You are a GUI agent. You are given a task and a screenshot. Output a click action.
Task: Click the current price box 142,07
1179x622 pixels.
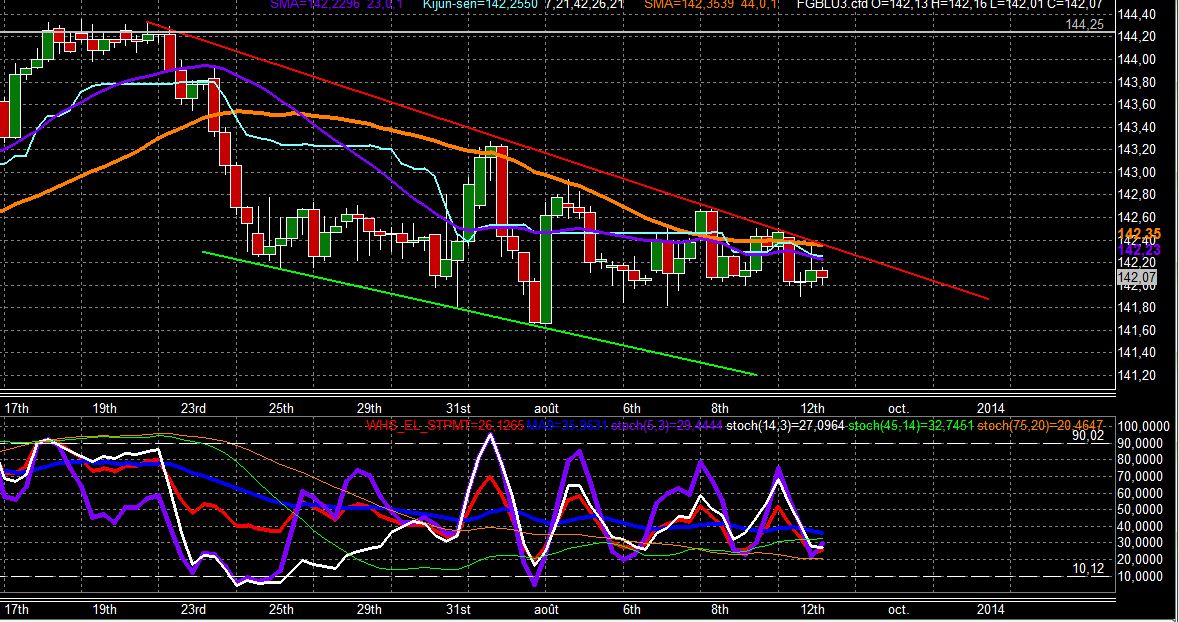(x=1138, y=278)
